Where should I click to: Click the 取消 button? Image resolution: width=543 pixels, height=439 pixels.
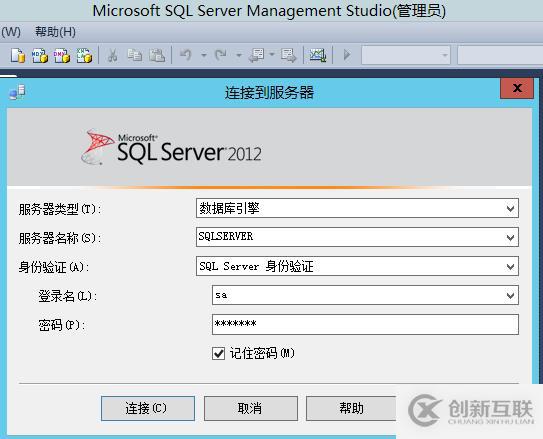[x=251, y=409]
